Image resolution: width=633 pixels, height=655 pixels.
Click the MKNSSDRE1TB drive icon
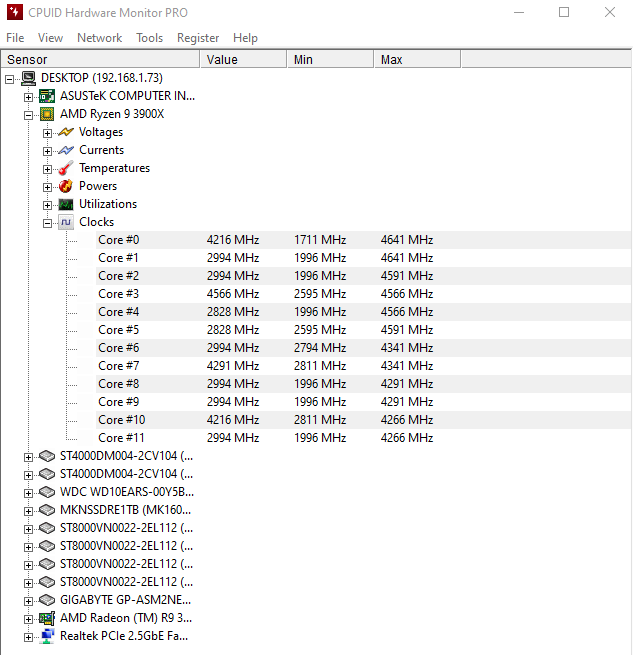[x=47, y=510]
